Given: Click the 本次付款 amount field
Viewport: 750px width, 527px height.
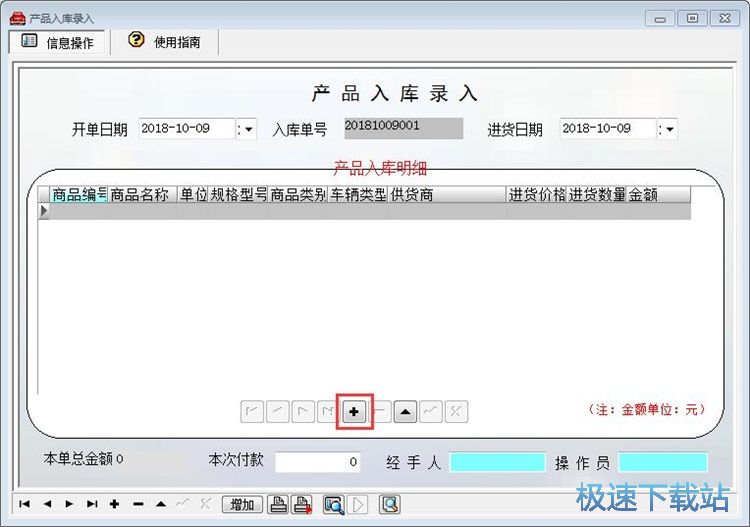Looking at the screenshot, I should pos(318,462).
